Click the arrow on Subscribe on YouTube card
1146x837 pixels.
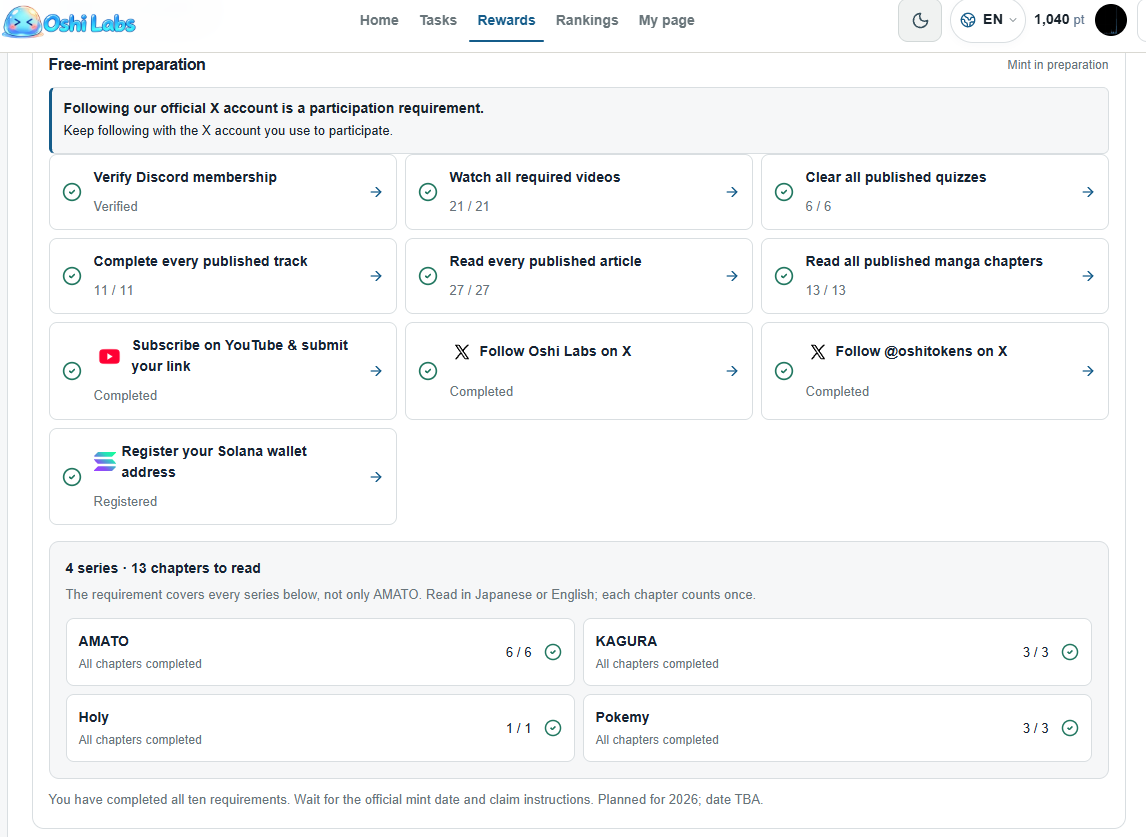[x=376, y=371]
